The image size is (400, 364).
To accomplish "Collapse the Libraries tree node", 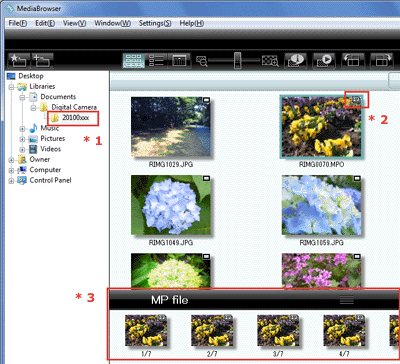I will 12,87.
